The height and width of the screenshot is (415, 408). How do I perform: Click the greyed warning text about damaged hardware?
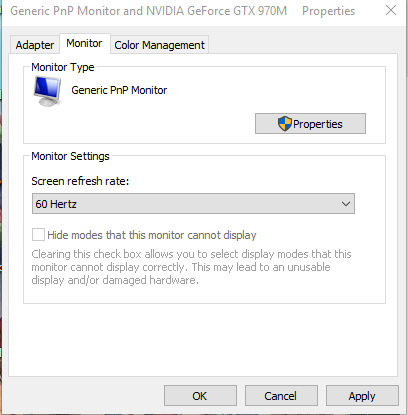click(191, 267)
